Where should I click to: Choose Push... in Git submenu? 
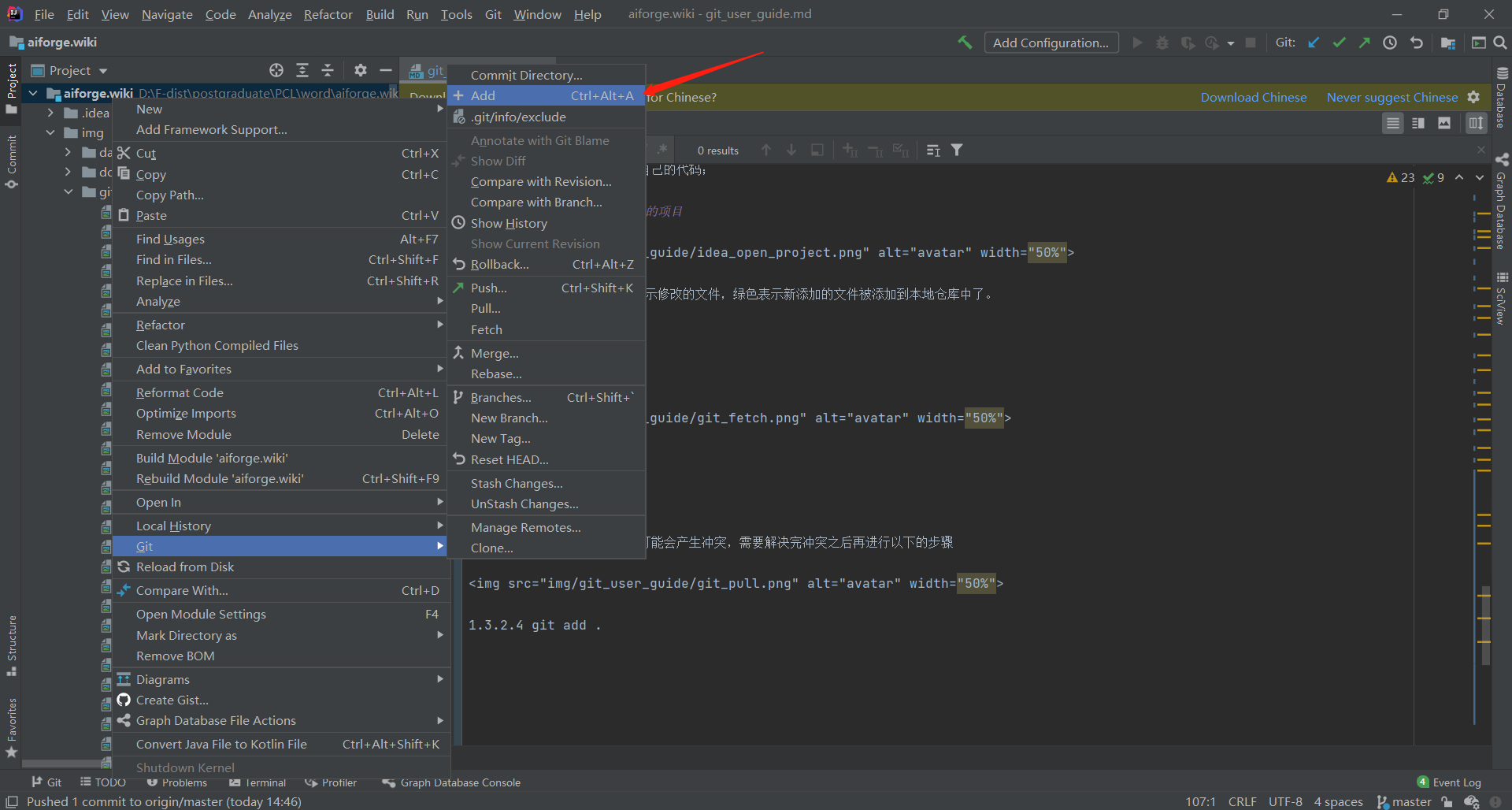click(x=547, y=288)
